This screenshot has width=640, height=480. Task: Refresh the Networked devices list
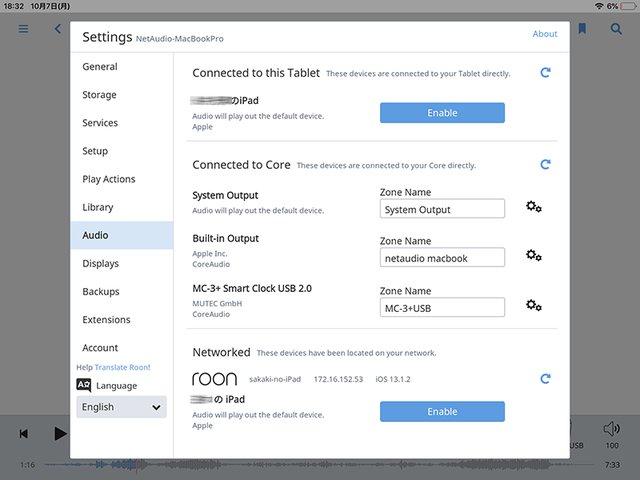545,379
